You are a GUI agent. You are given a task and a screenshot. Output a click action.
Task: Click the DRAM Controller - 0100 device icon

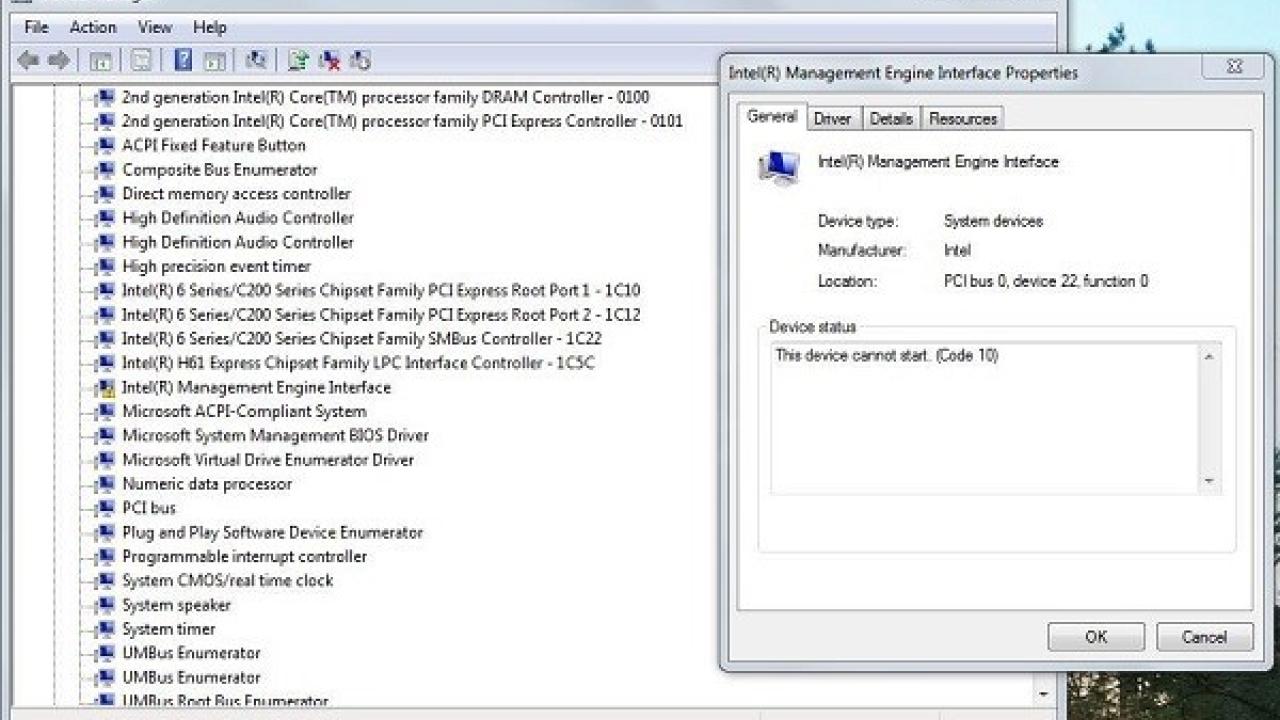[x=104, y=98]
